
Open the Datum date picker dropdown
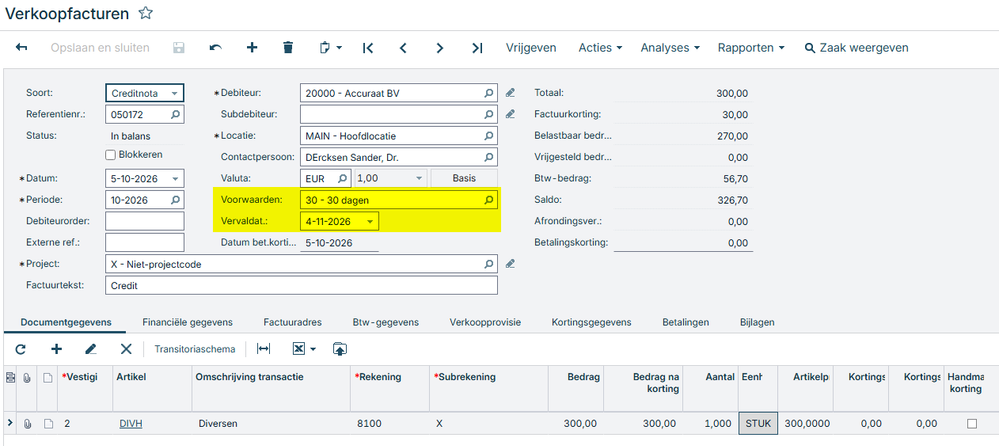coord(175,178)
